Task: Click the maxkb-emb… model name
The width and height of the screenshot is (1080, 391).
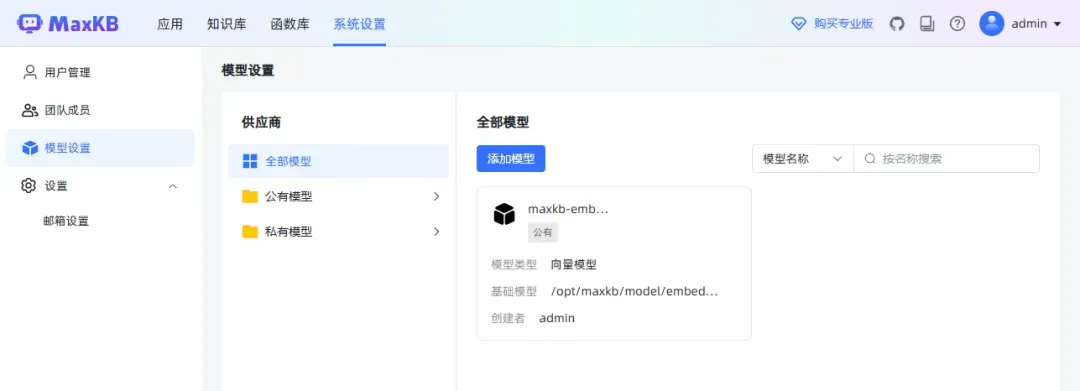Action: (x=568, y=209)
